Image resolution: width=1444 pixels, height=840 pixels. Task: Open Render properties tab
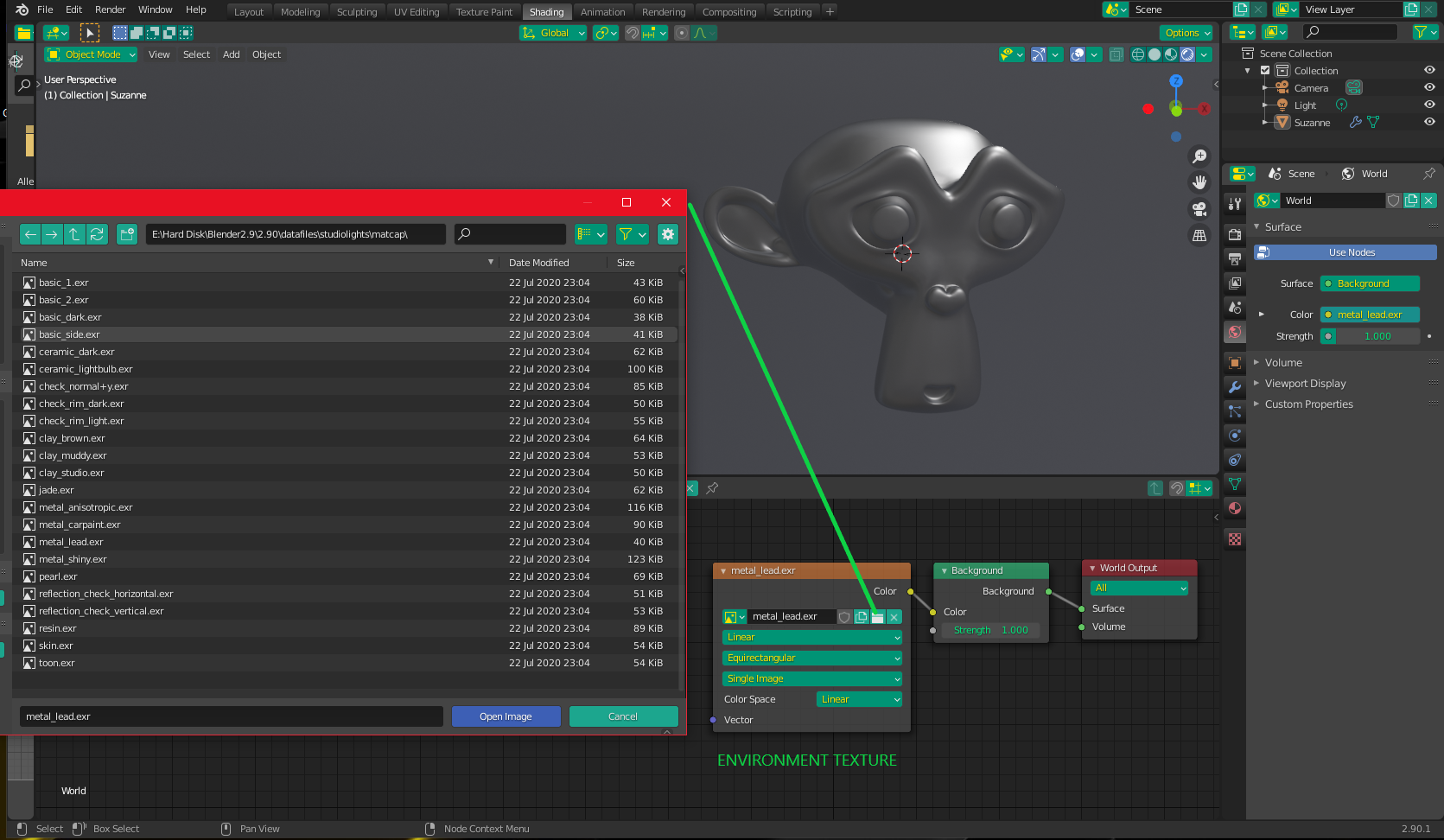(1235, 235)
